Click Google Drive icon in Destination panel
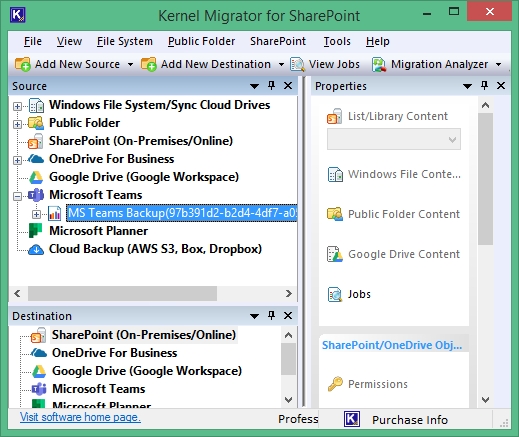519x437 pixels. (x=39, y=371)
